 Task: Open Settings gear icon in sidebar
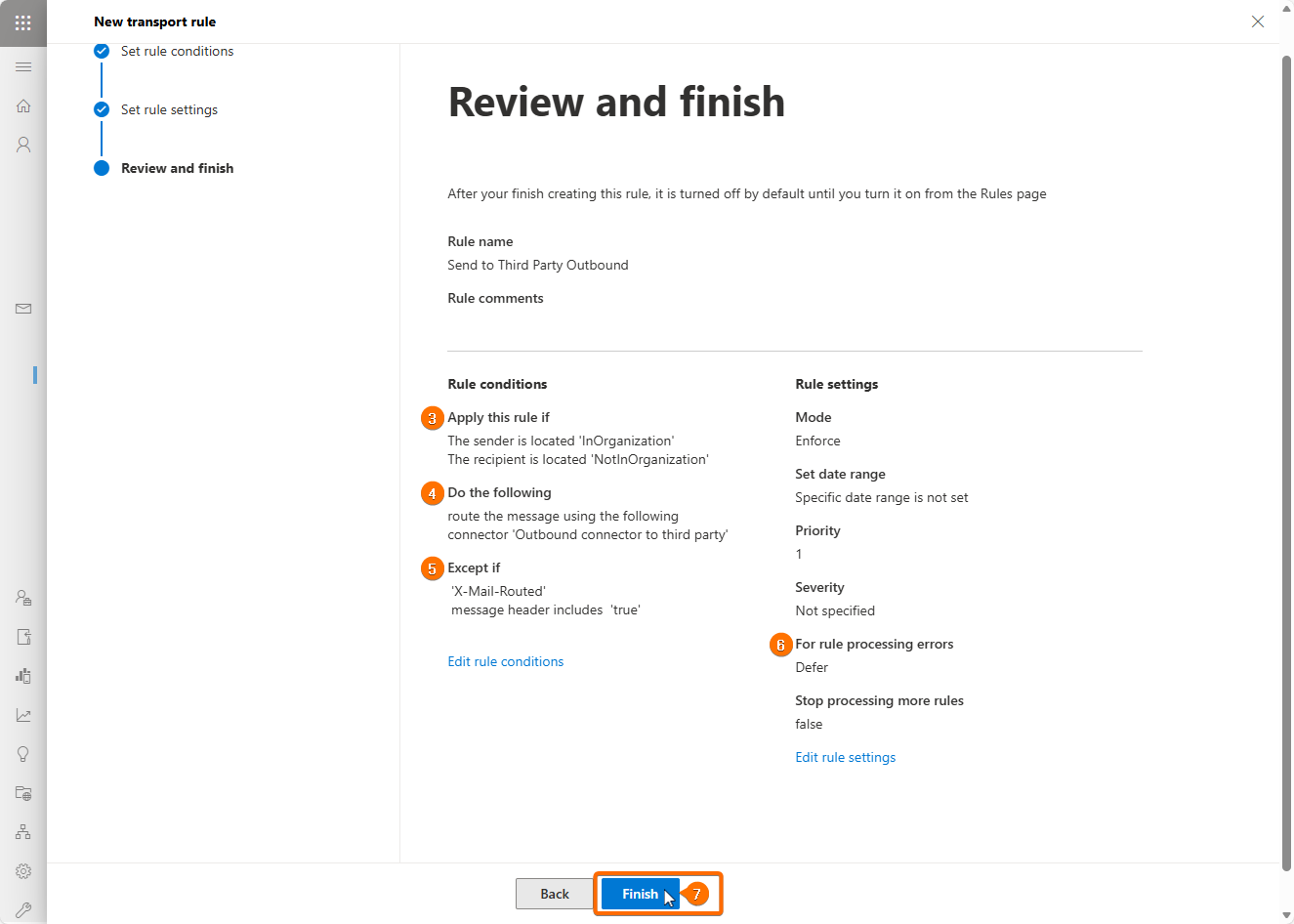tap(23, 871)
